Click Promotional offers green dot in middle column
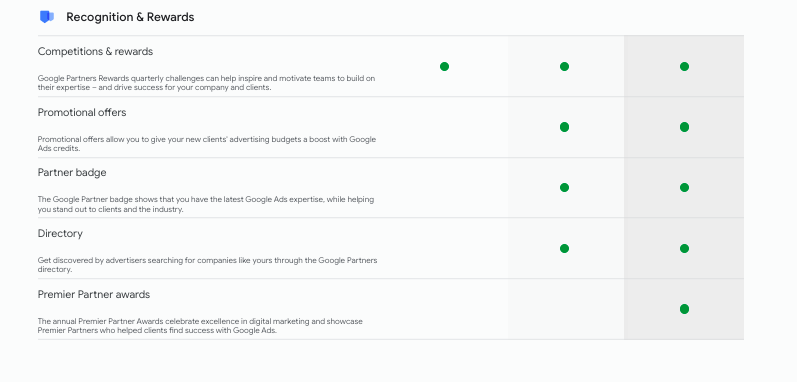797x382 pixels. point(564,127)
